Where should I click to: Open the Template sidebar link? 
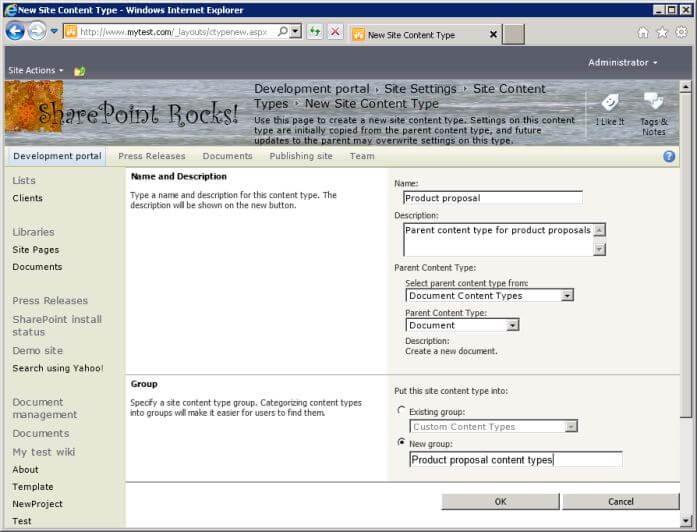click(x=33, y=487)
